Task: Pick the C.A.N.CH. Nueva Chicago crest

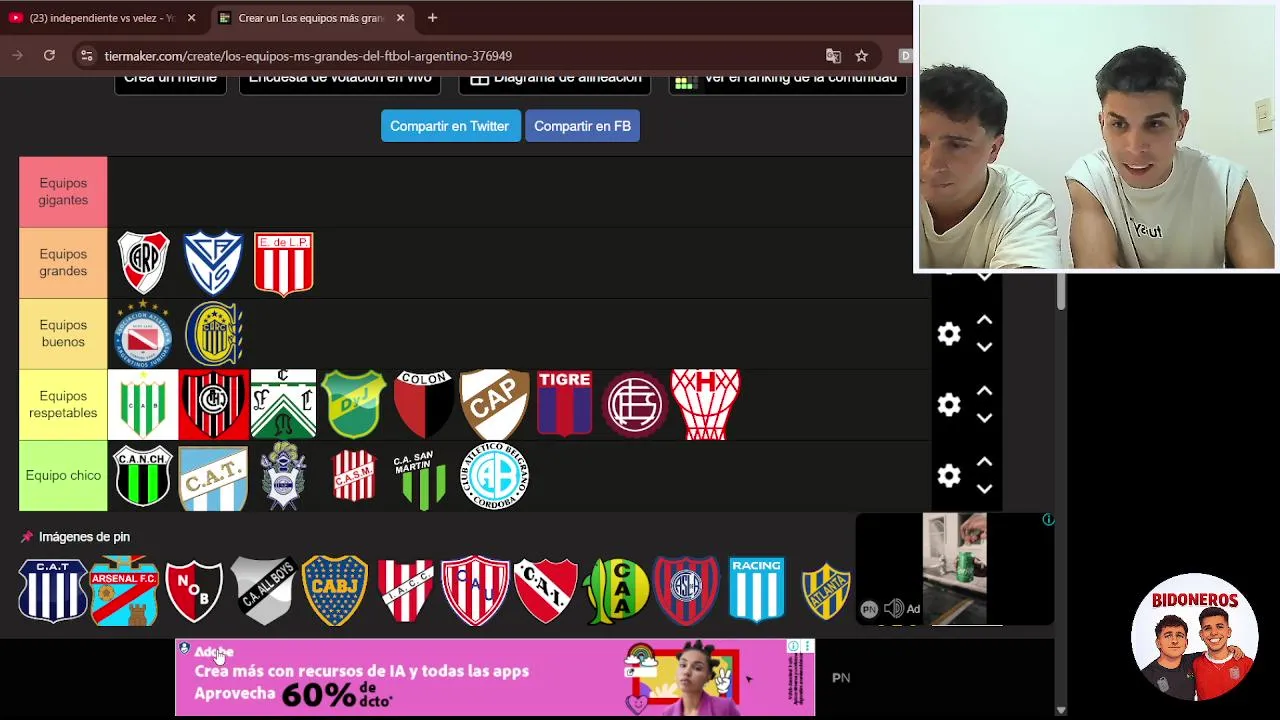Action: pyautogui.click(x=143, y=476)
